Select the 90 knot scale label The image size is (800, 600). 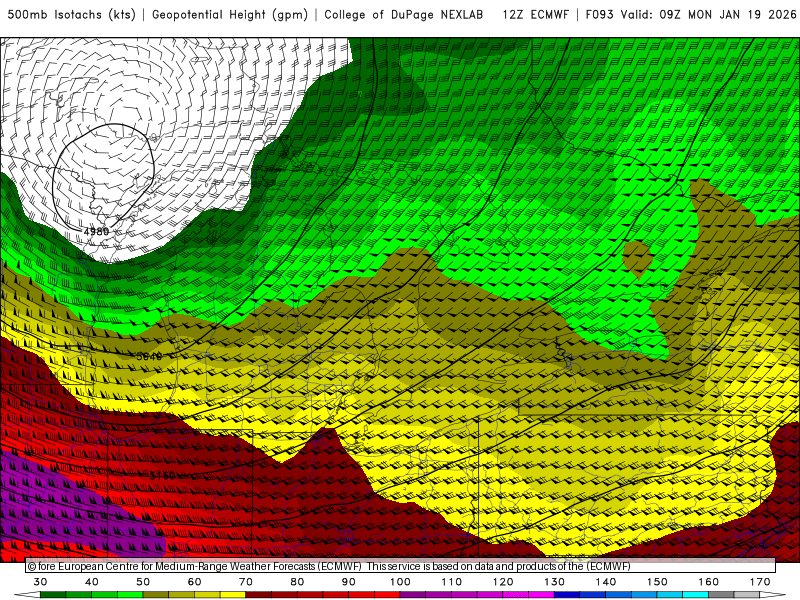click(349, 582)
